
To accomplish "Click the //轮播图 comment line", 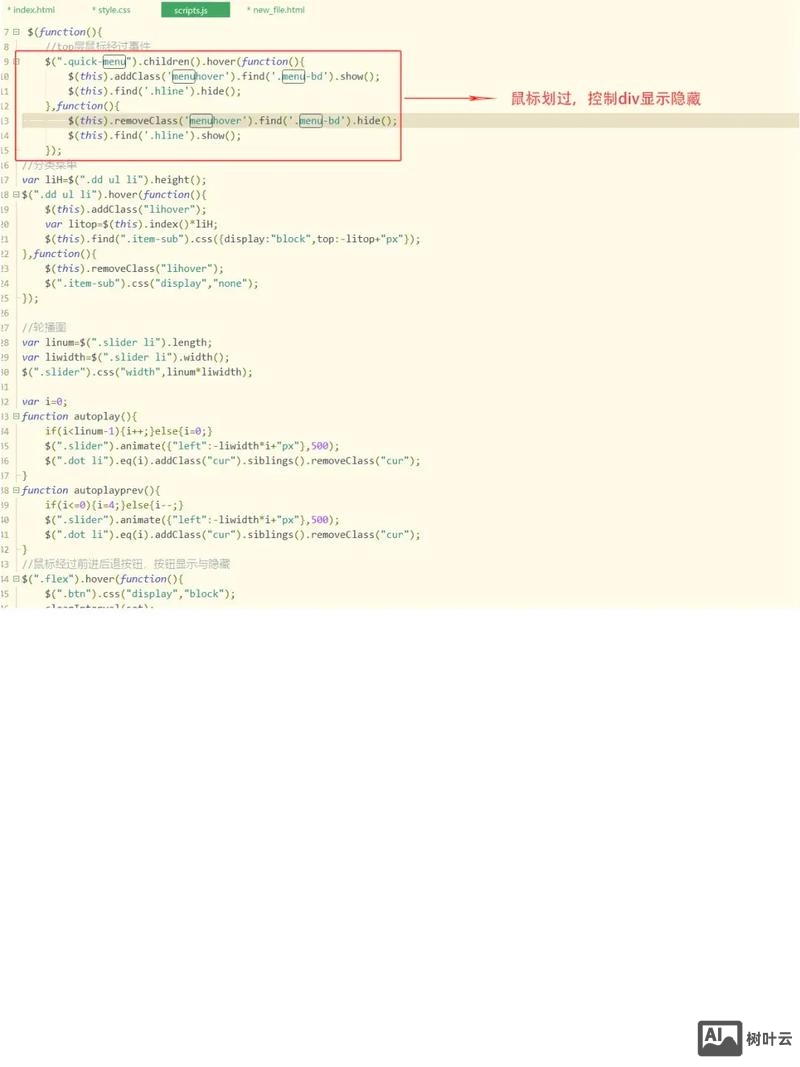I will pyautogui.click(x=44, y=327).
